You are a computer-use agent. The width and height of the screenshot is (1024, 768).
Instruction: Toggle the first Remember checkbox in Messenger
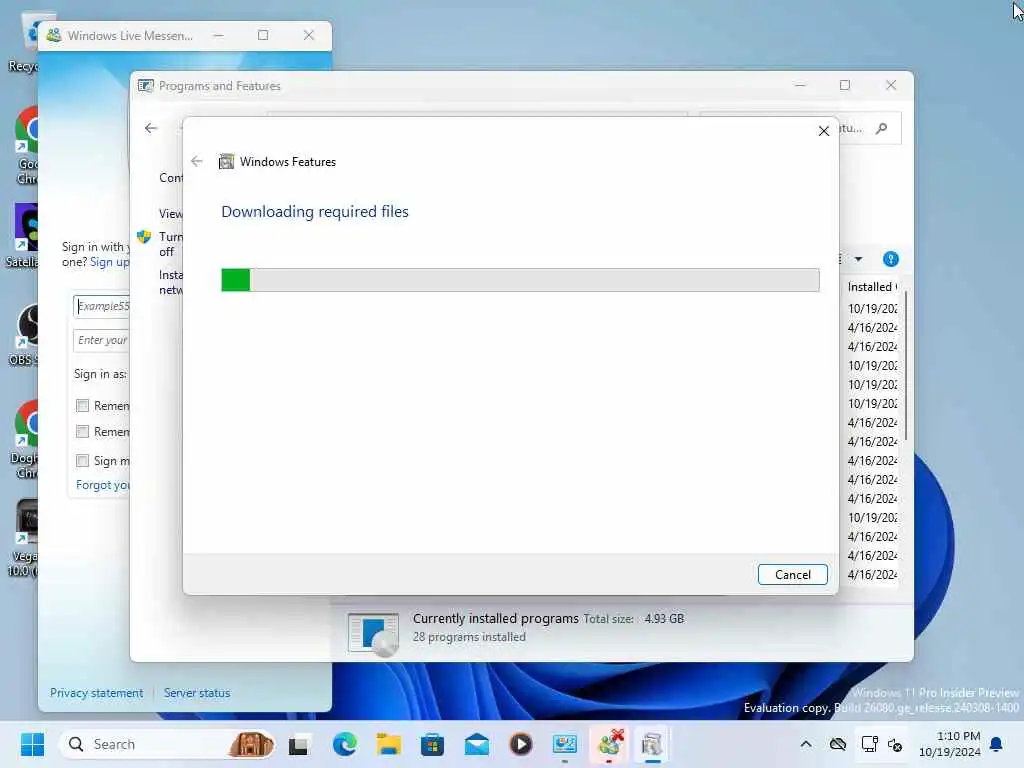click(82, 406)
